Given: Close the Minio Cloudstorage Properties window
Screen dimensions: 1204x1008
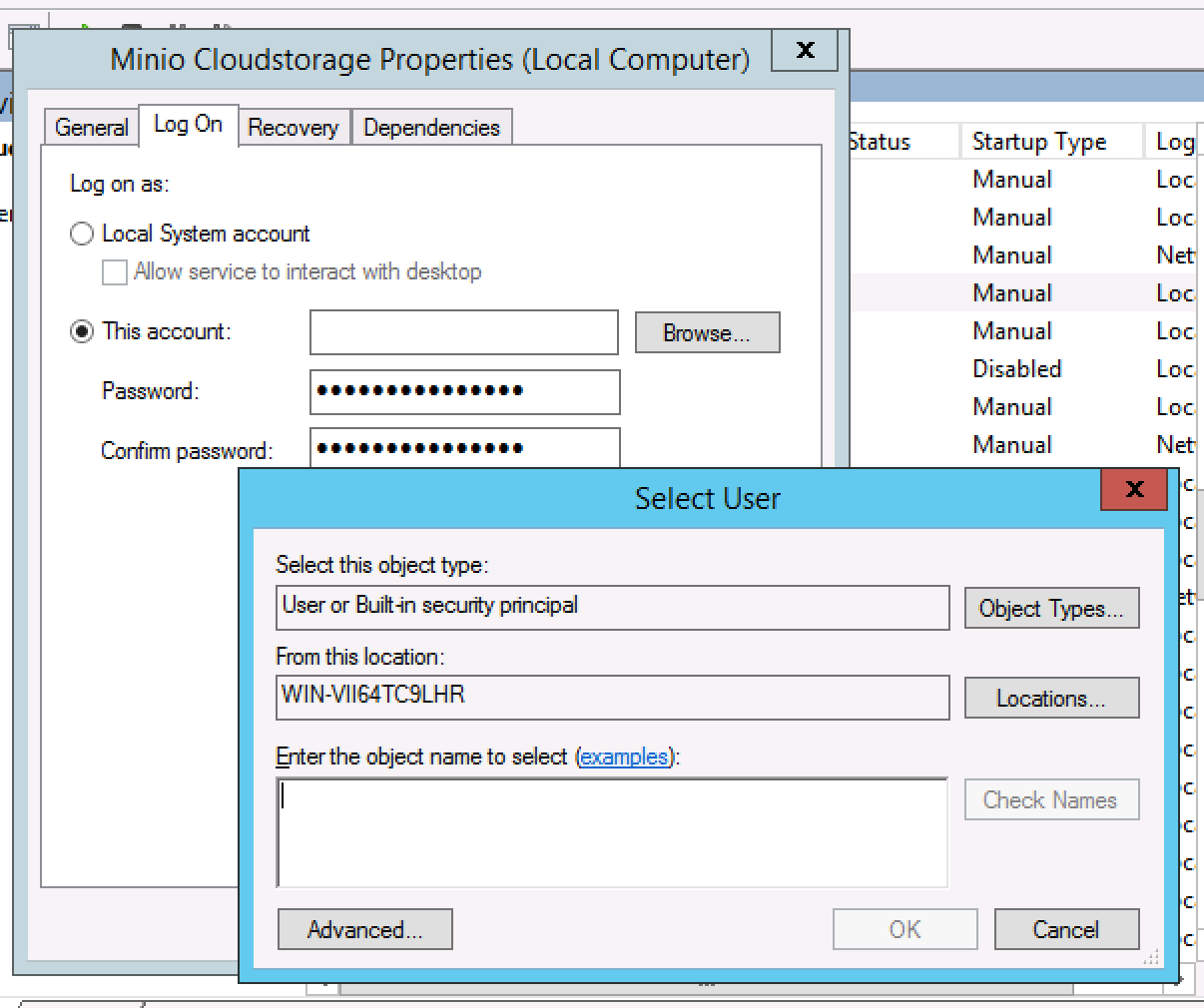Looking at the screenshot, I should (x=807, y=50).
